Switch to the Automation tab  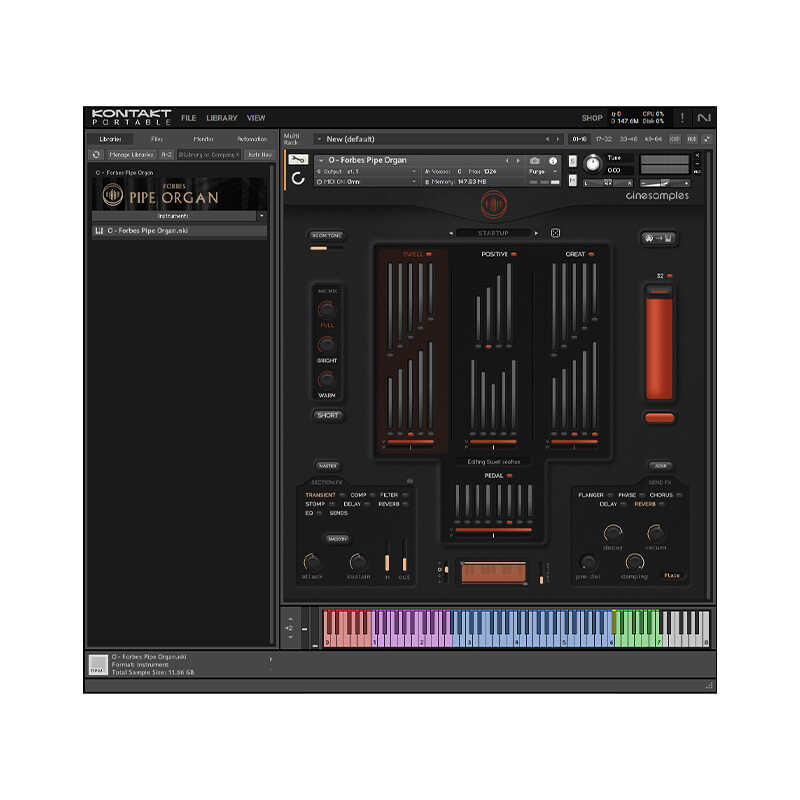[252, 139]
